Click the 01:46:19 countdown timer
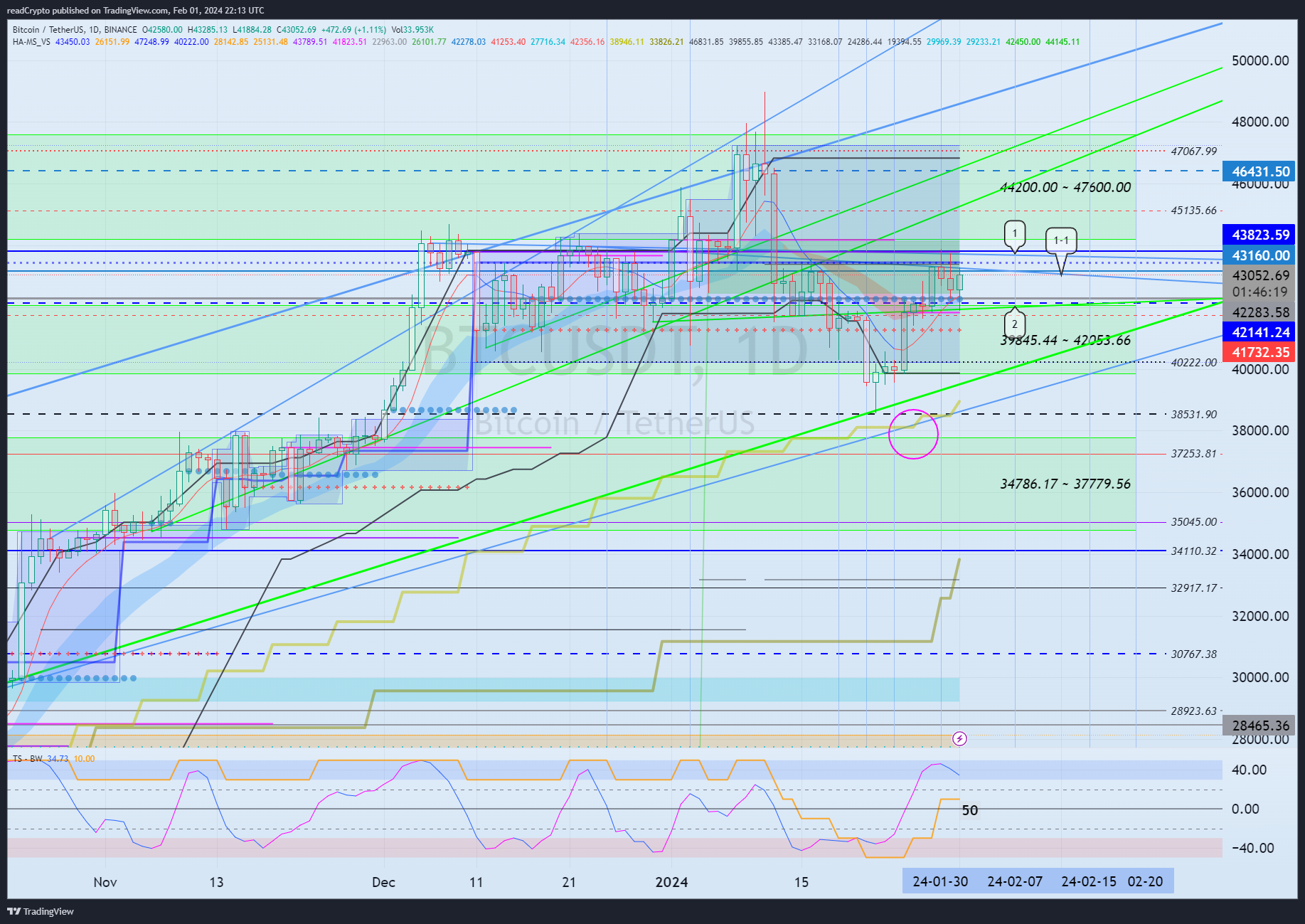The image size is (1305, 924). [x=1260, y=292]
